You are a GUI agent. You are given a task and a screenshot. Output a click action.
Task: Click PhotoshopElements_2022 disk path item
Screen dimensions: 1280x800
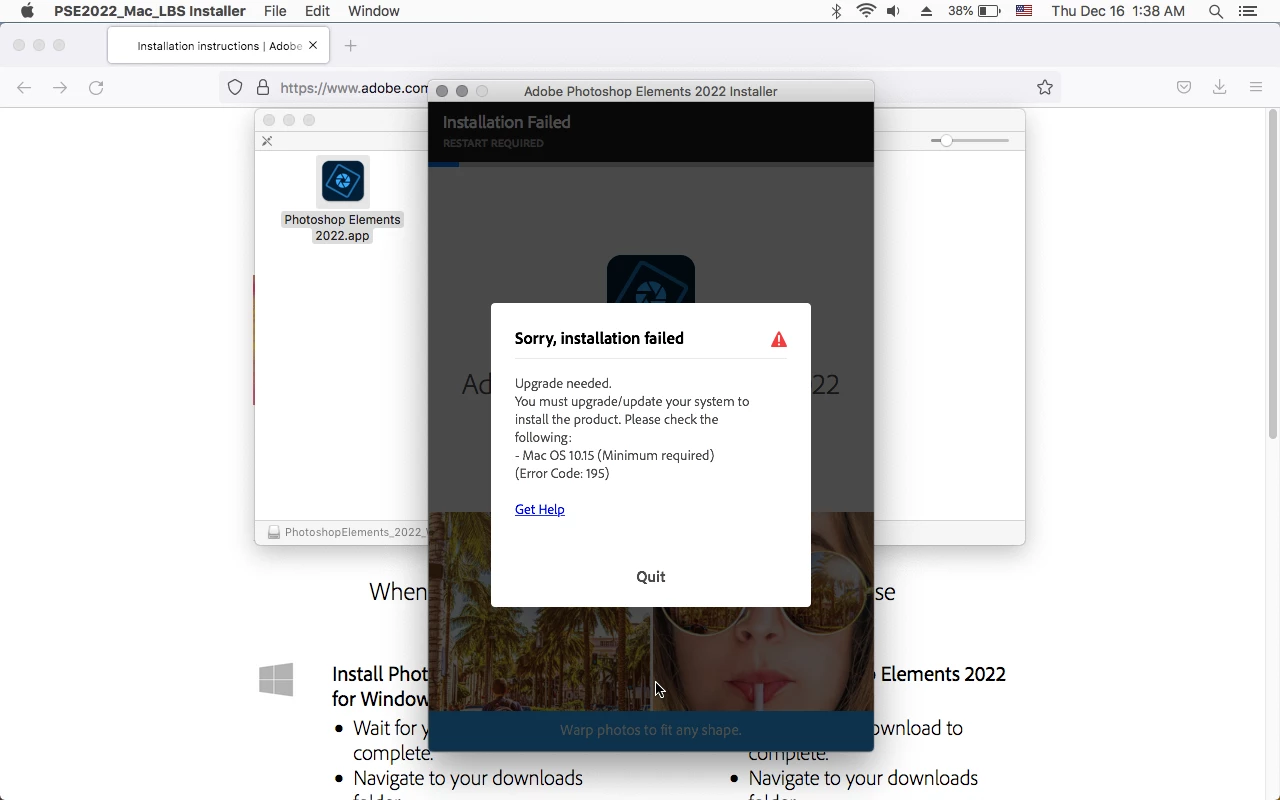[346, 532]
